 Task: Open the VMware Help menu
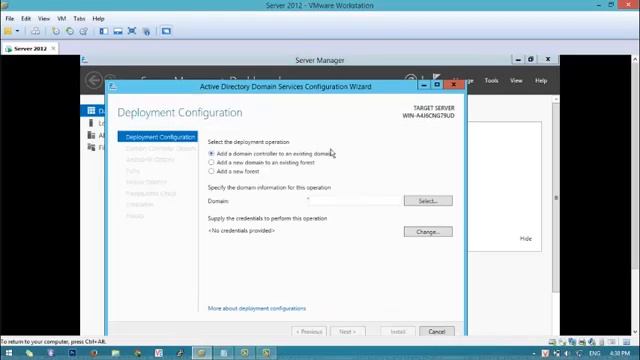click(98, 19)
